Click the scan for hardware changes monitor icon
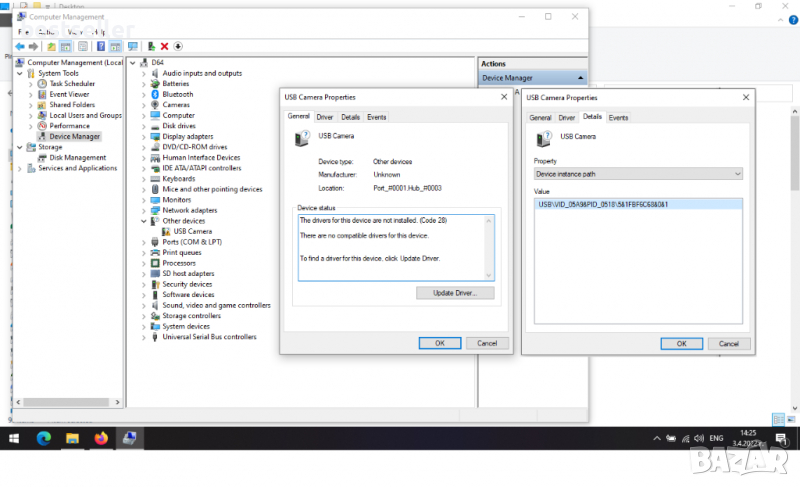This screenshot has width=800, height=487. (132, 46)
